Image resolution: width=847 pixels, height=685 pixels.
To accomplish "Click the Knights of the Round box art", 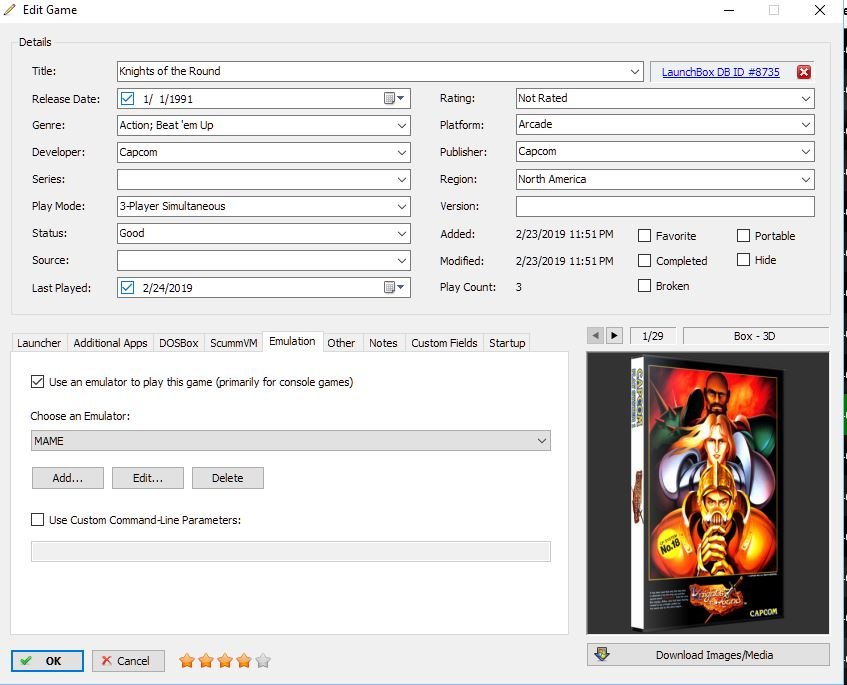I will (708, 493).
